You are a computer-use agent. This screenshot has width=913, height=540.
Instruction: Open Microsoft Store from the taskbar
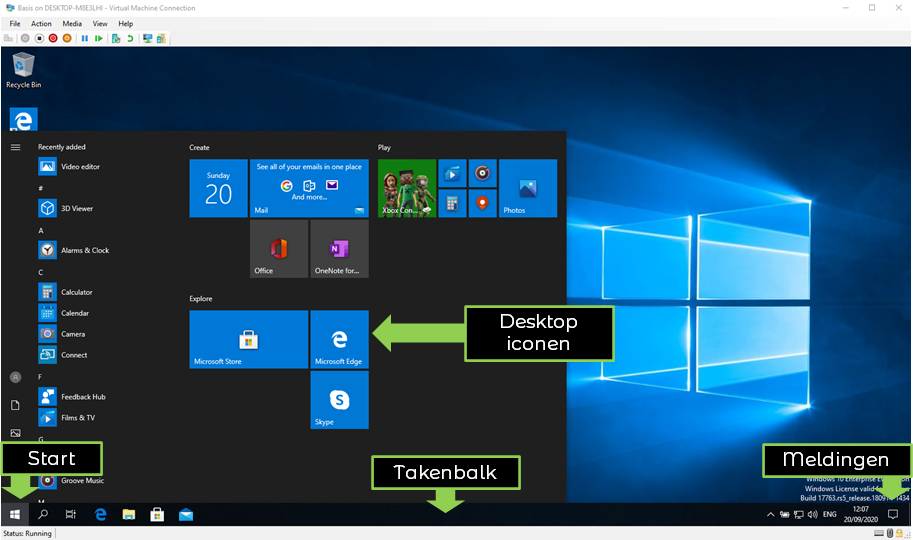coord(157,514)
